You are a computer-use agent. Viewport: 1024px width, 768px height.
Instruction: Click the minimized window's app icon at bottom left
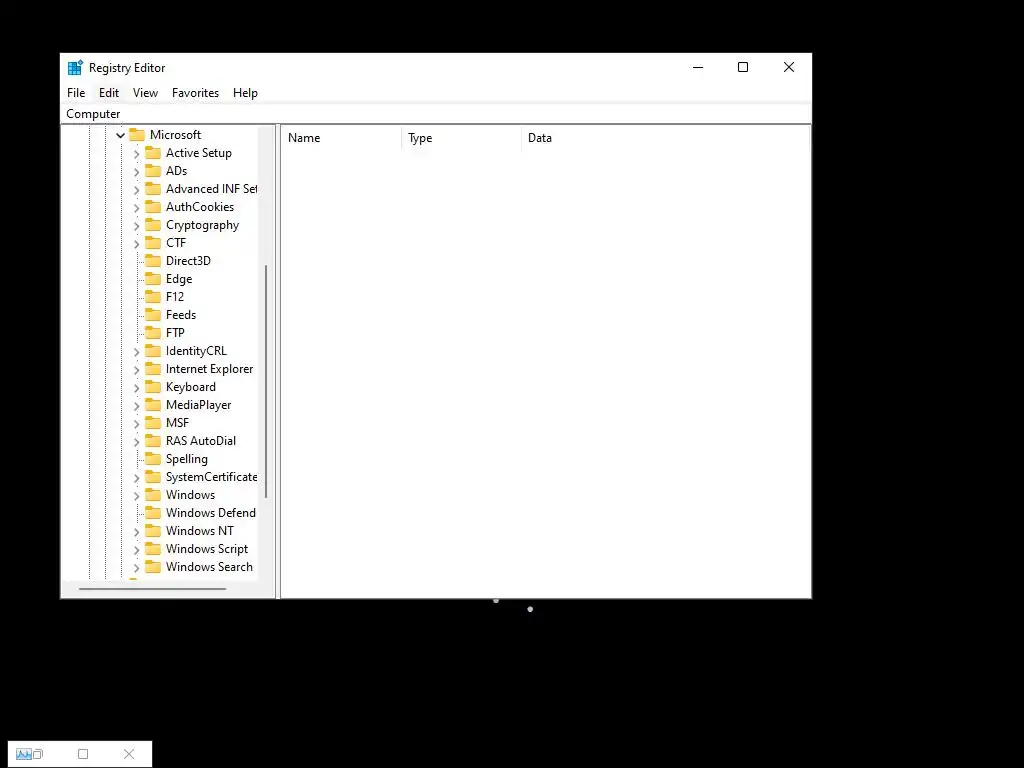24,754
